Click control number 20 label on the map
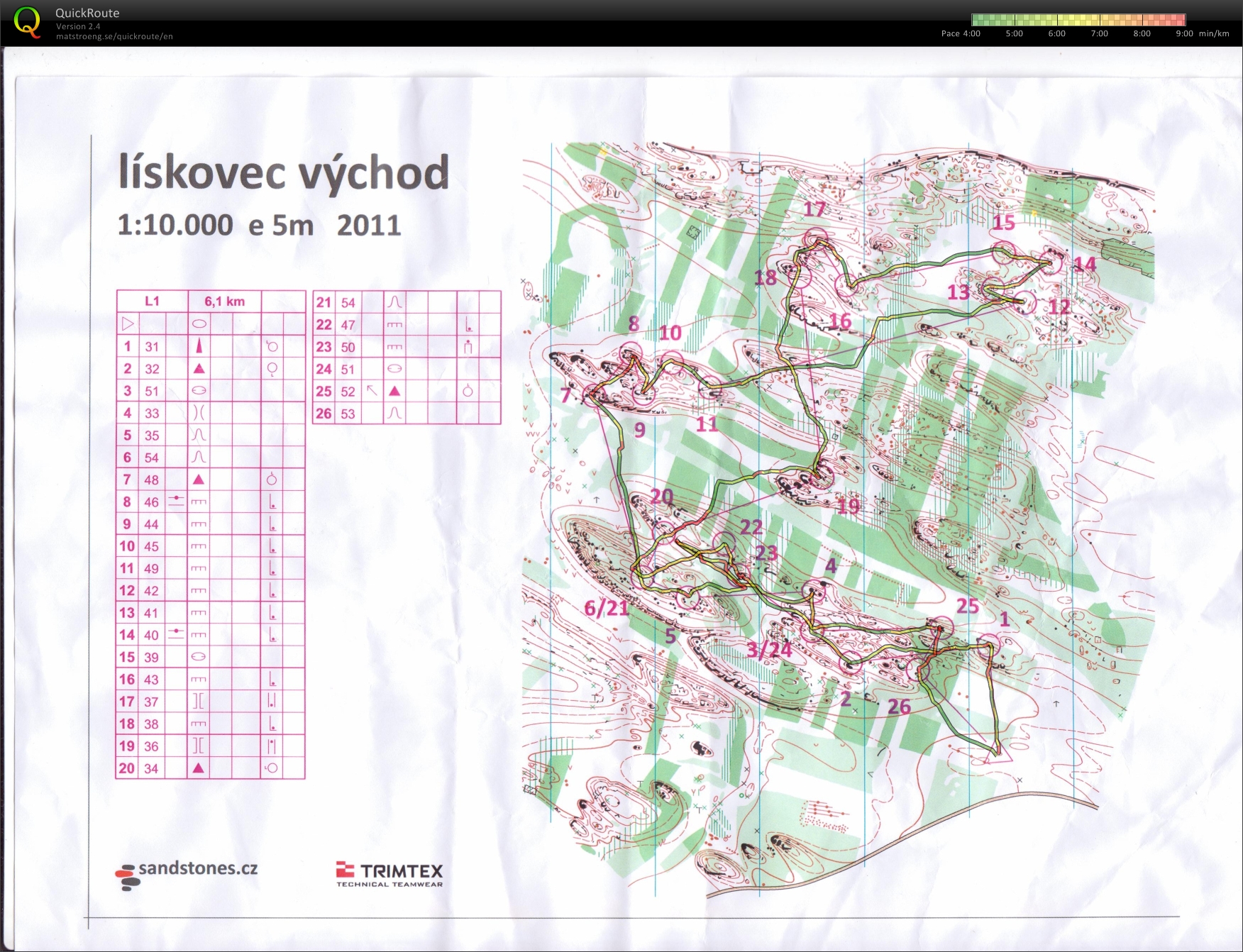 coord(661,497)
